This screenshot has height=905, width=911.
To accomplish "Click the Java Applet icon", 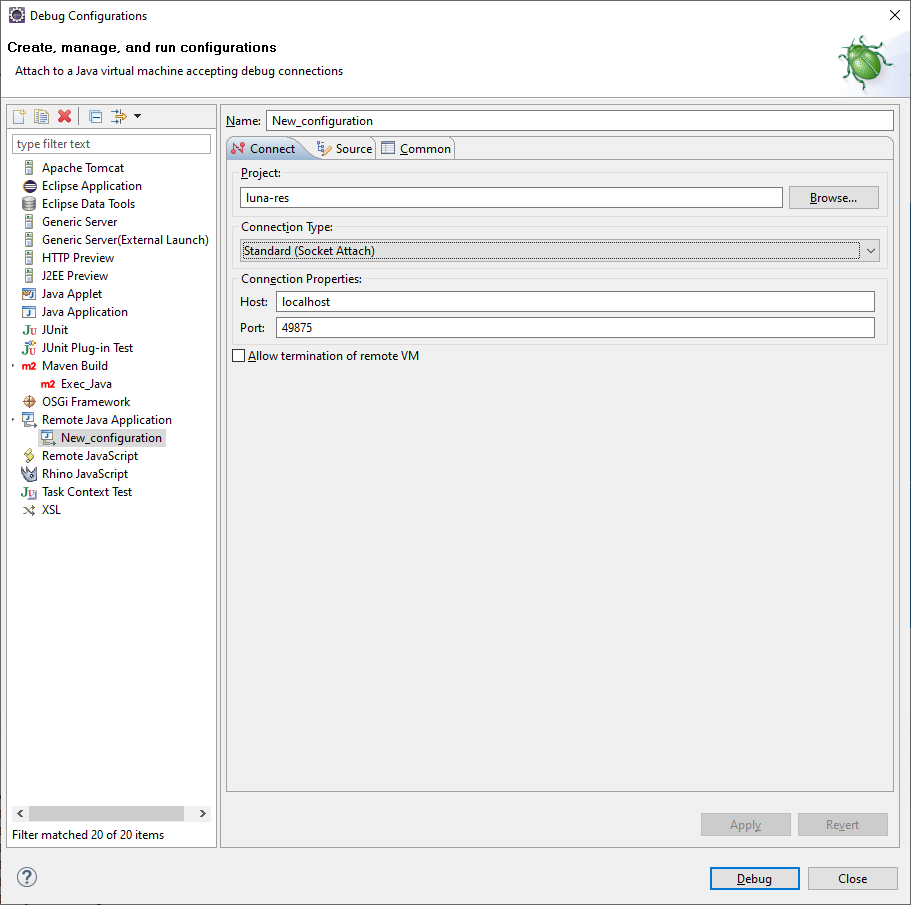I will click(29, 294).
